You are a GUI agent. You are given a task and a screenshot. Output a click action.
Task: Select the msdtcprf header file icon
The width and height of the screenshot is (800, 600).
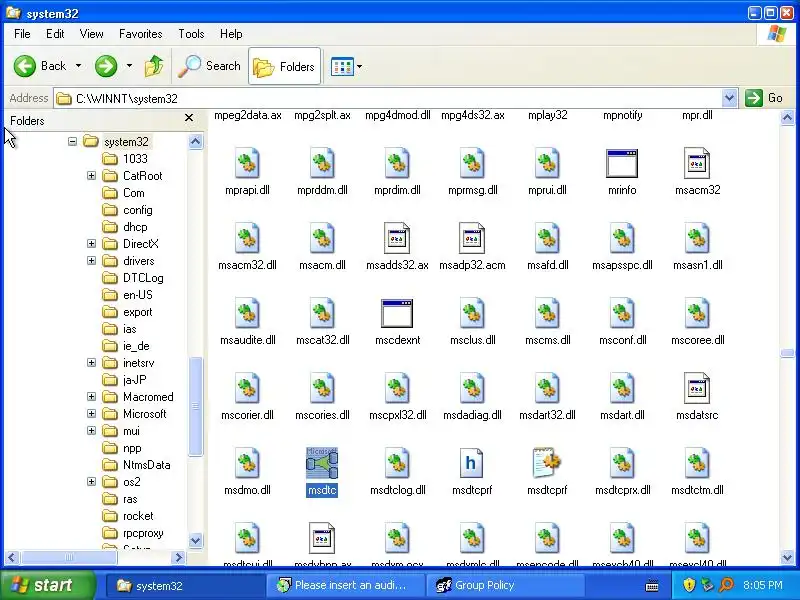coord(471,463)
